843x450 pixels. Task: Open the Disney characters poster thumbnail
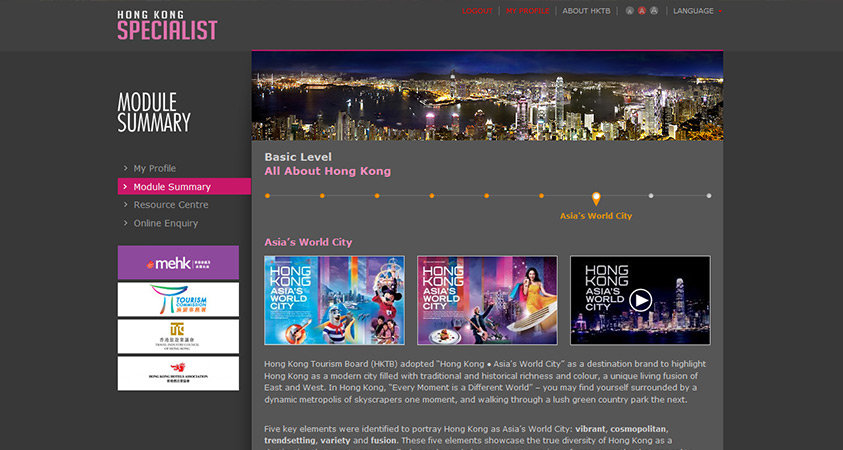334,300
